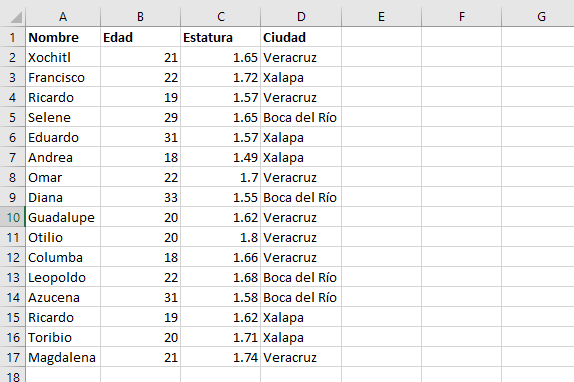Image resolution: width=574 pixels, height=382 pixels.
Task: Click Otilio's height cell 1.8
Action: point(221,237)
